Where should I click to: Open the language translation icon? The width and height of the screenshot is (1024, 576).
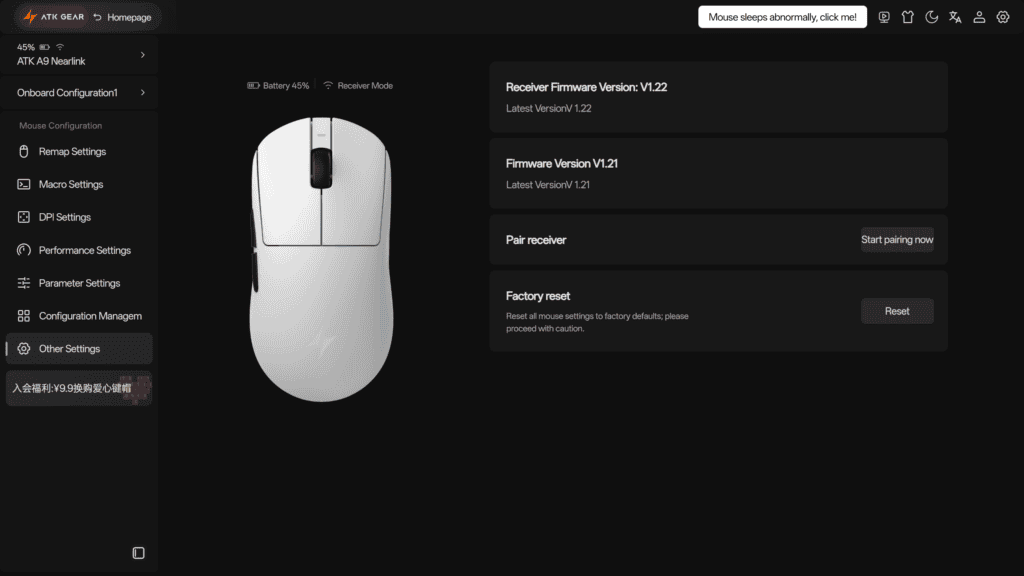point(955,17)
